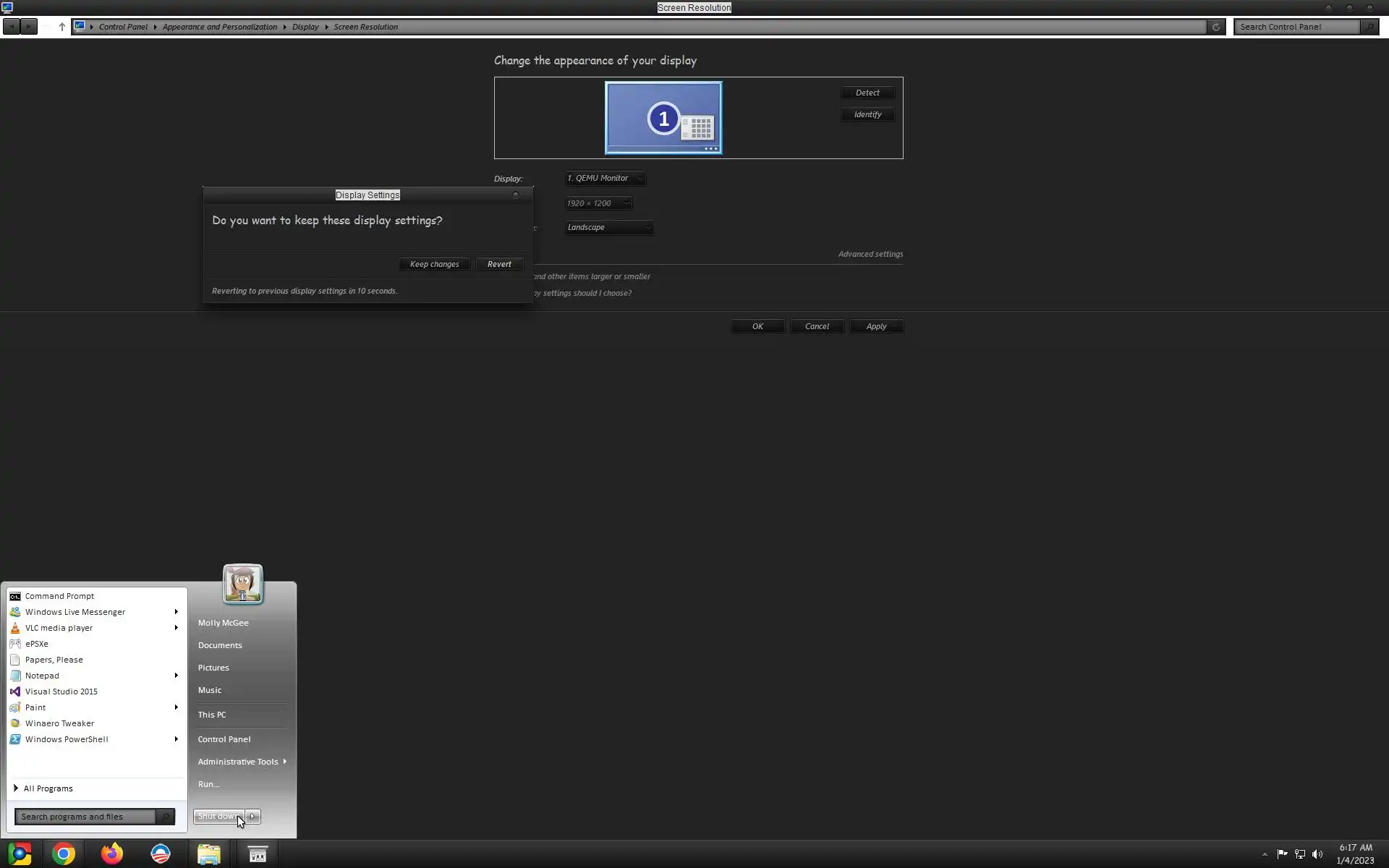Viewport: 1389px width, 868px height.
Task: Open the Landscape orientation dropdown
Action: pos(609,227)
